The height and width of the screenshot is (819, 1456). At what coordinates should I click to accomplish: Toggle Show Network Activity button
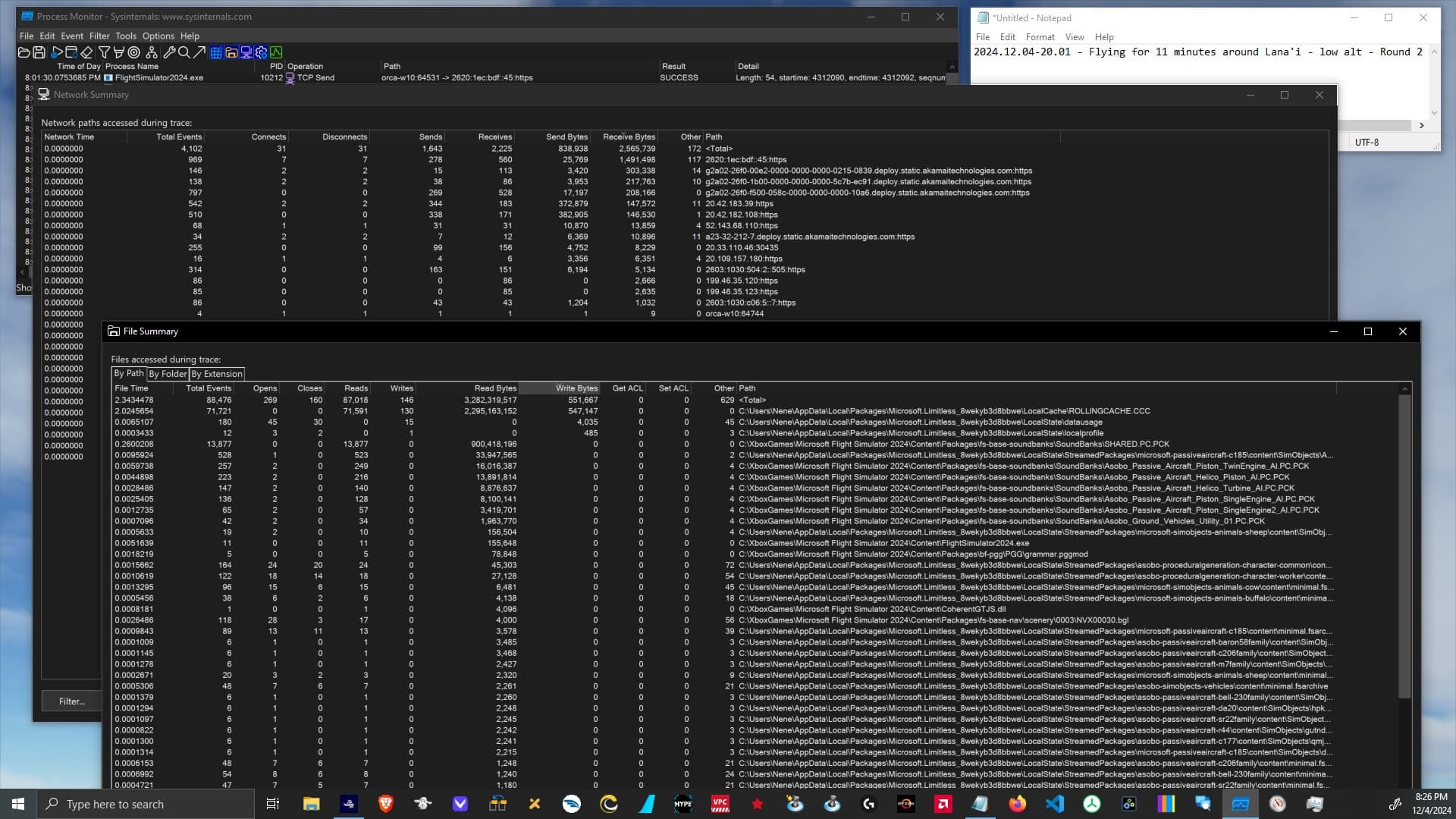tap(246, 52)
